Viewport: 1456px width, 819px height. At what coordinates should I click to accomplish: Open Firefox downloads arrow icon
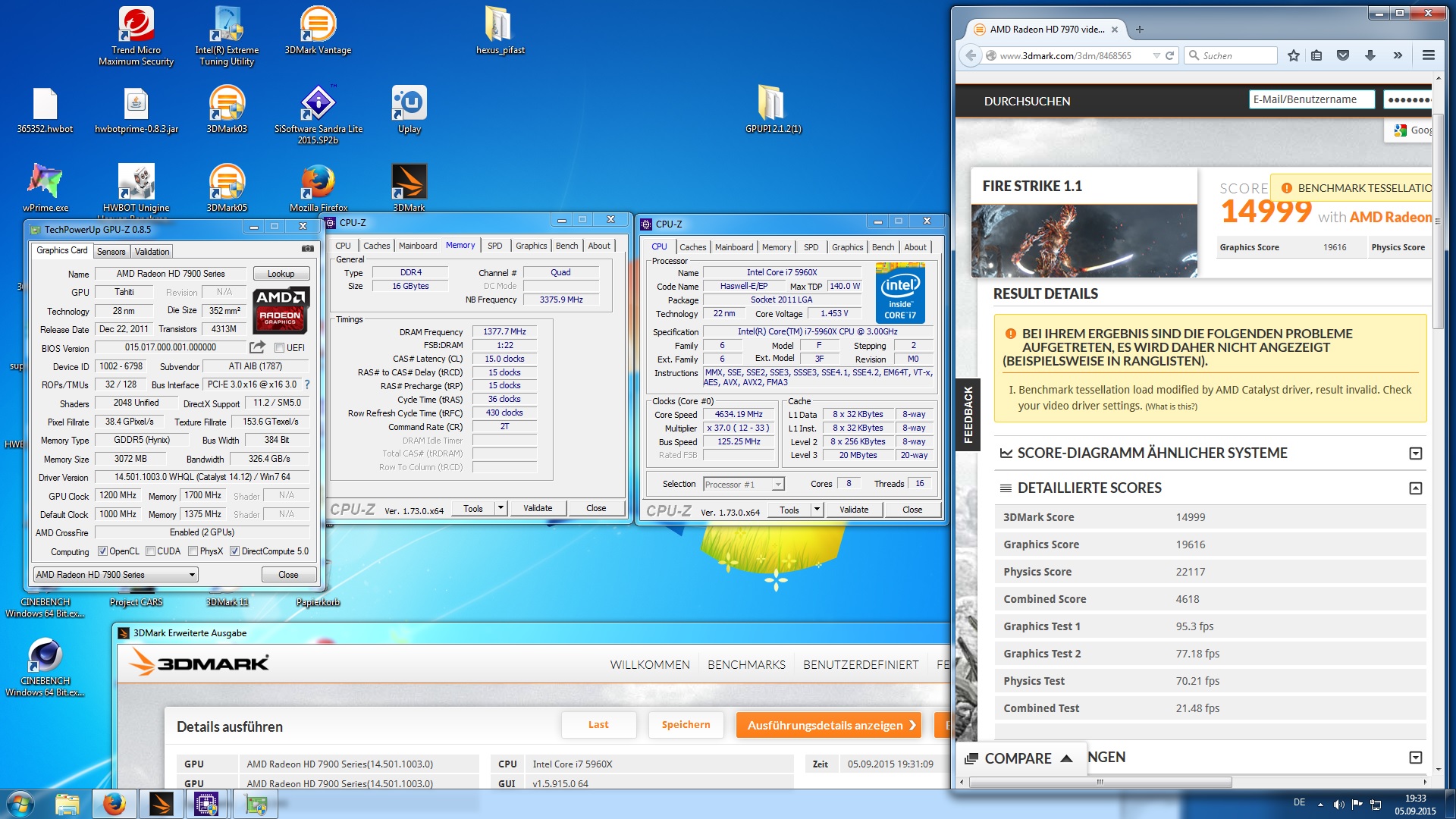(x=1370, y=55)
